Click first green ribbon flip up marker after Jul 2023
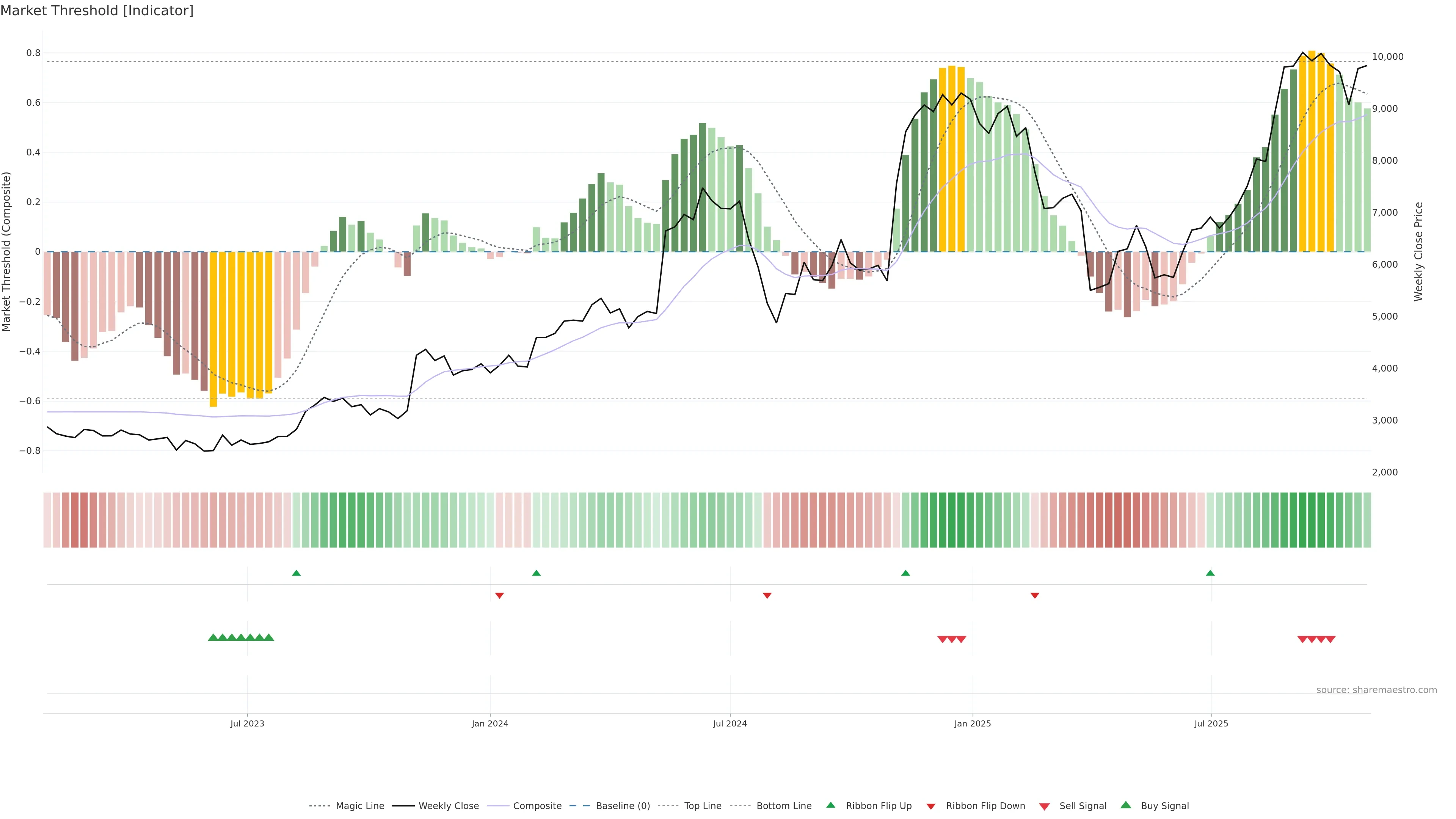 pyautogui.click(x=296, y=573)
